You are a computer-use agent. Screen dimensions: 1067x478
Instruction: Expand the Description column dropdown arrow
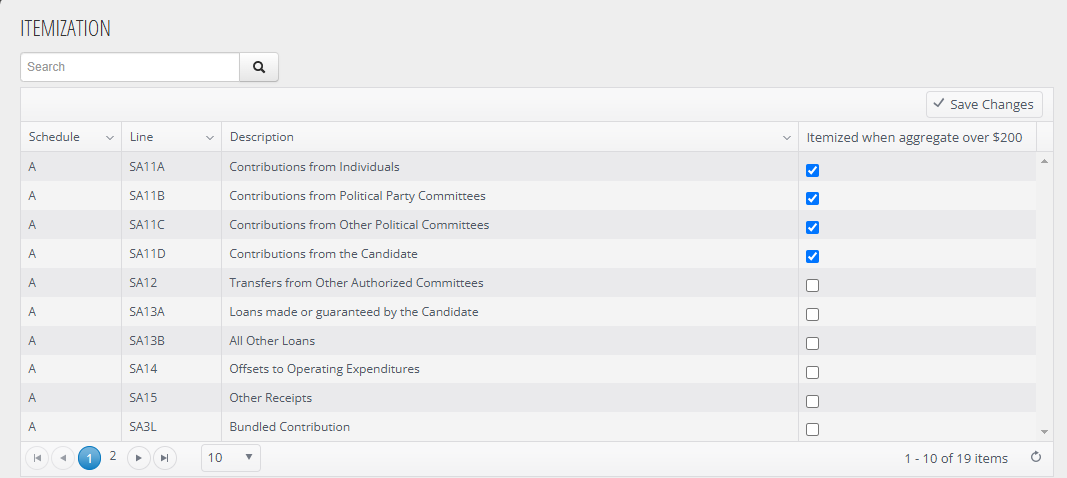pos(787,138)
